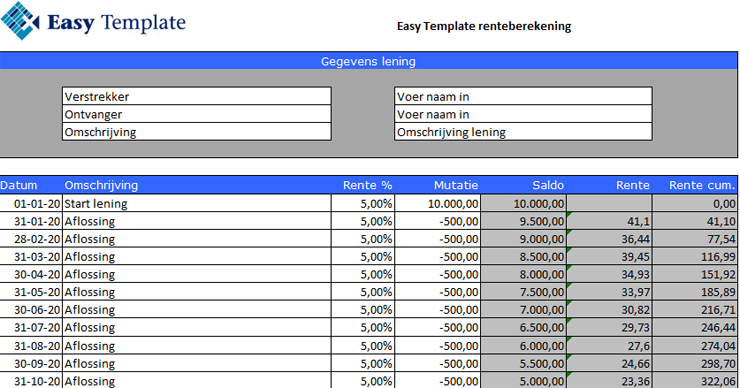Select saldo cell 5.000,00
Image resolution: width=740 pixels, height=388 pixels.
524,380
